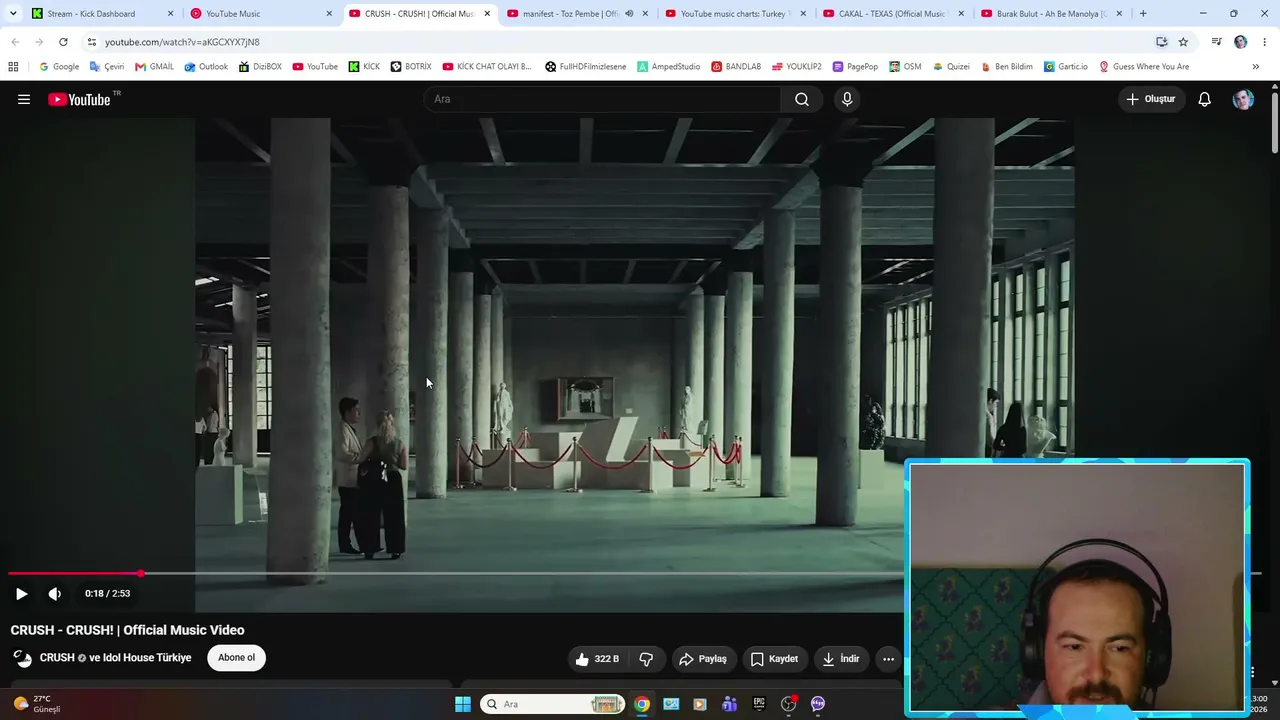Viewport: 1280px width, 720px height.
Task: Subscribe with the Abone ol button
Action: click(237, 658)
